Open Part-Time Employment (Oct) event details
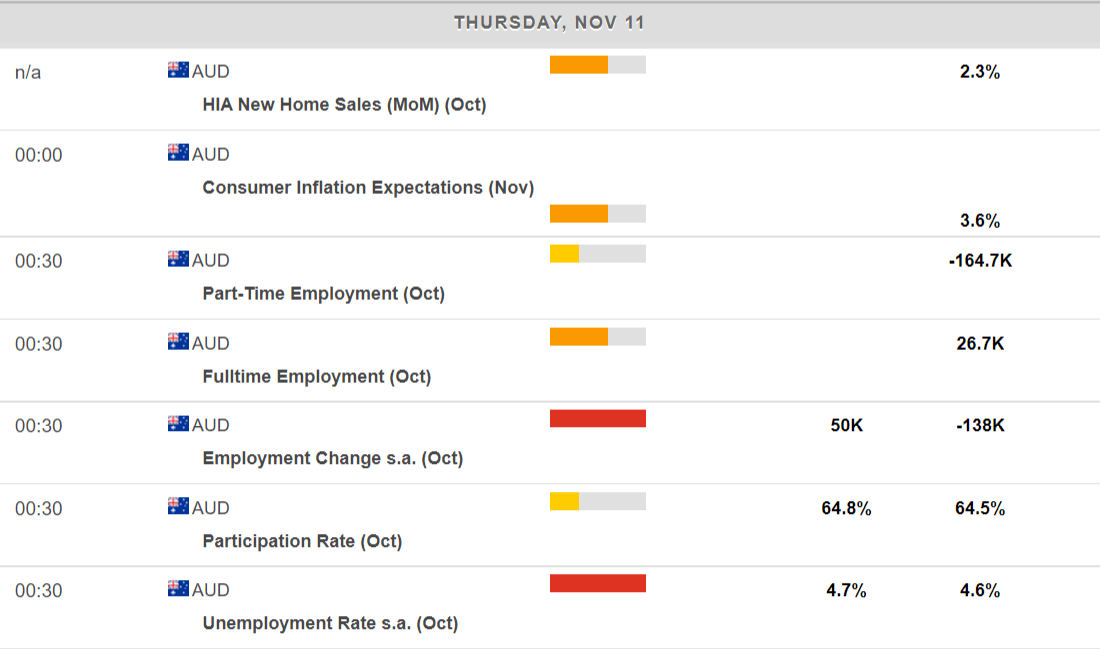 (323, 293)
